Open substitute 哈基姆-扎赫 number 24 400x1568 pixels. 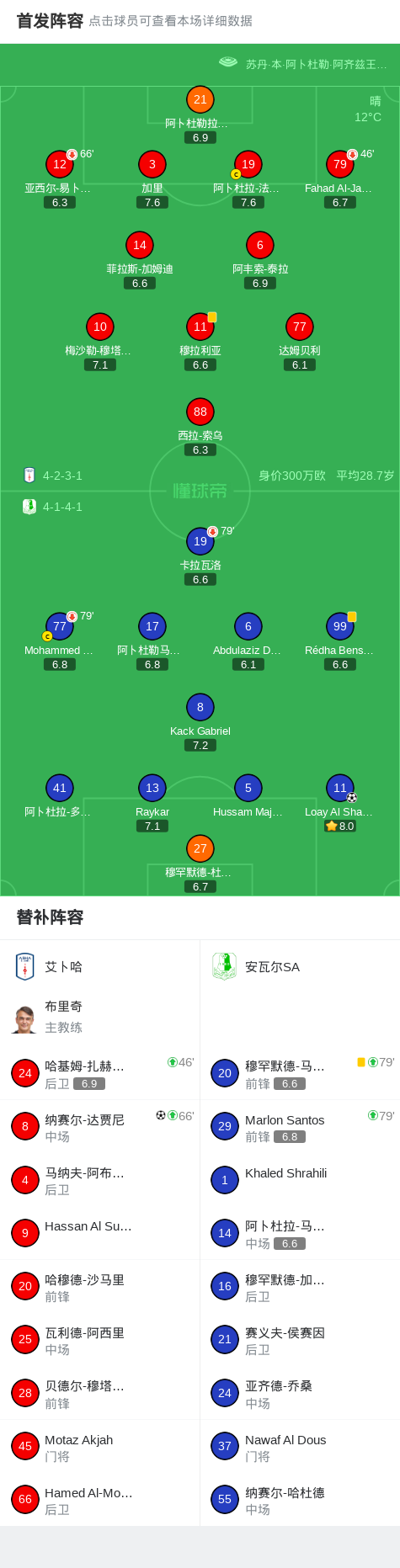click(100, 1074)
